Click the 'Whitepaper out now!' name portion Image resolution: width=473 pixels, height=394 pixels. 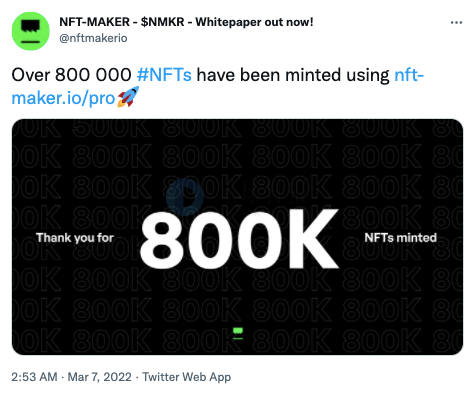[254, 22]
